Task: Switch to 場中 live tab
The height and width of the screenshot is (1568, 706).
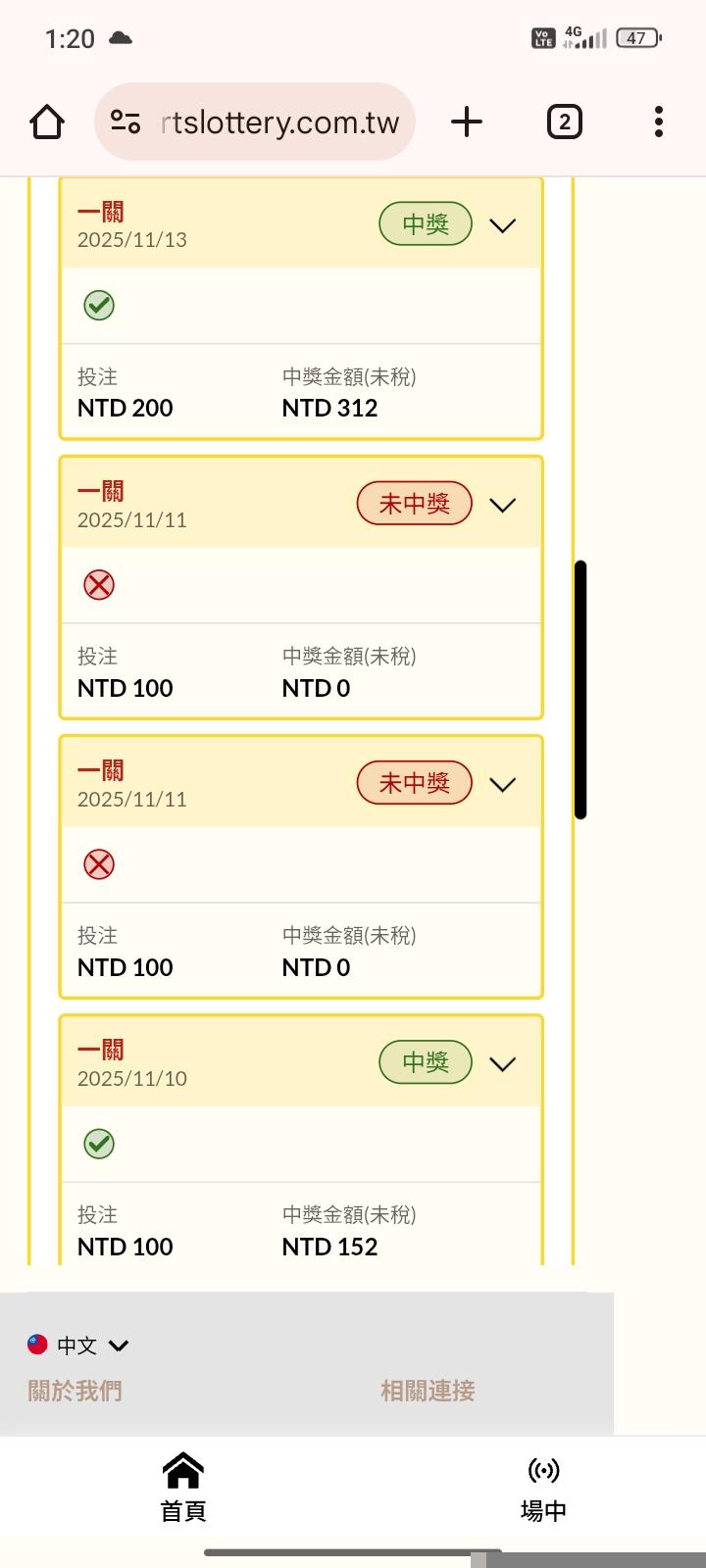Action: [x=543, y=1488]
